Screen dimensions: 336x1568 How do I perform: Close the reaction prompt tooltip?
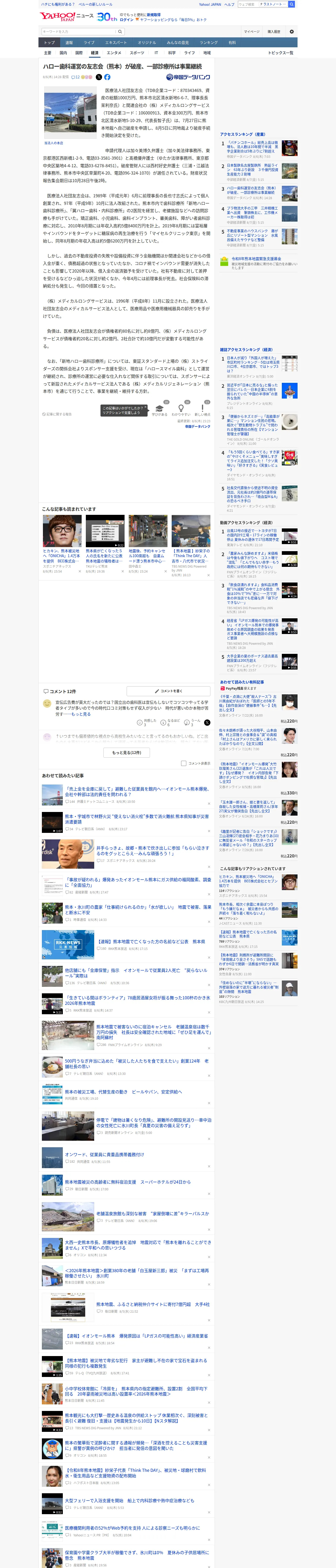pyautogui.click(x=146, y=407)
